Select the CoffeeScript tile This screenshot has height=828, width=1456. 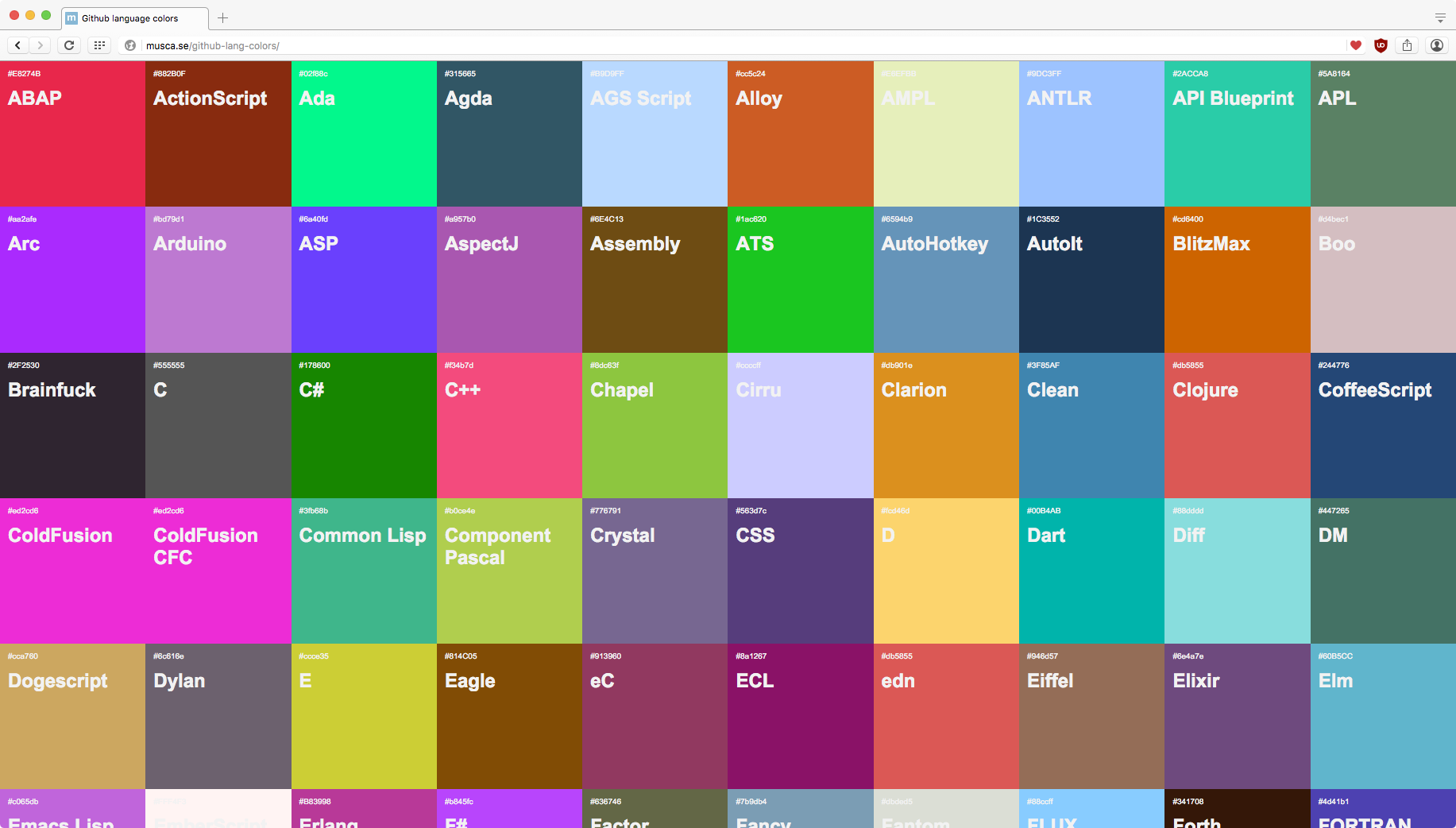tap(1383, 425)
